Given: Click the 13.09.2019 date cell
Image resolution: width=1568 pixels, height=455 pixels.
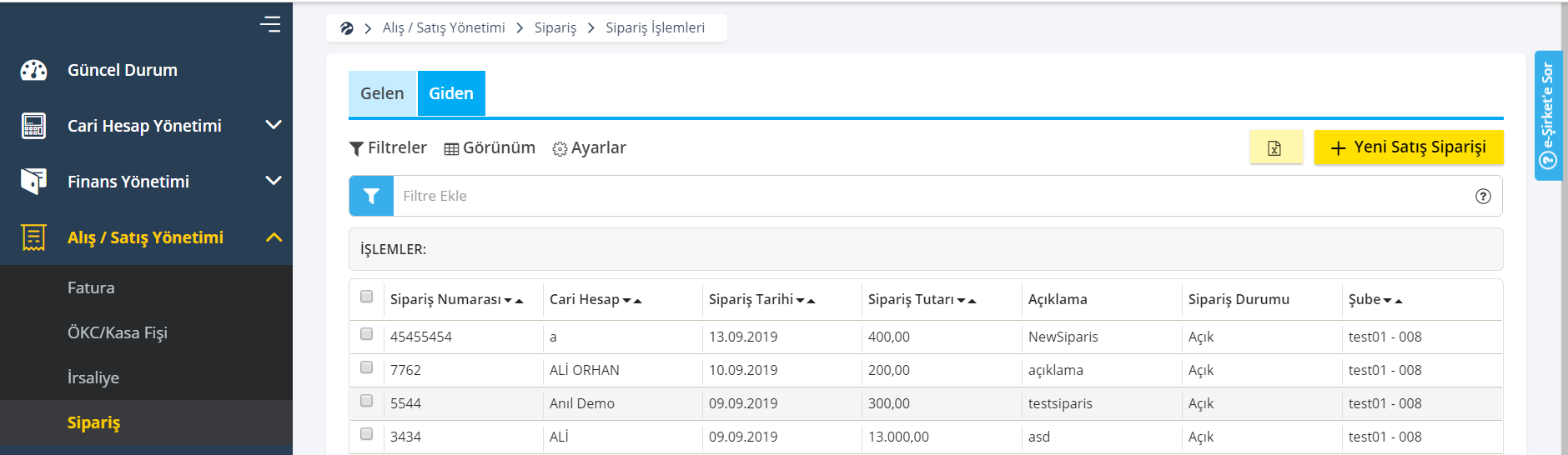Looking at the screenshot, I should point(743,337).
